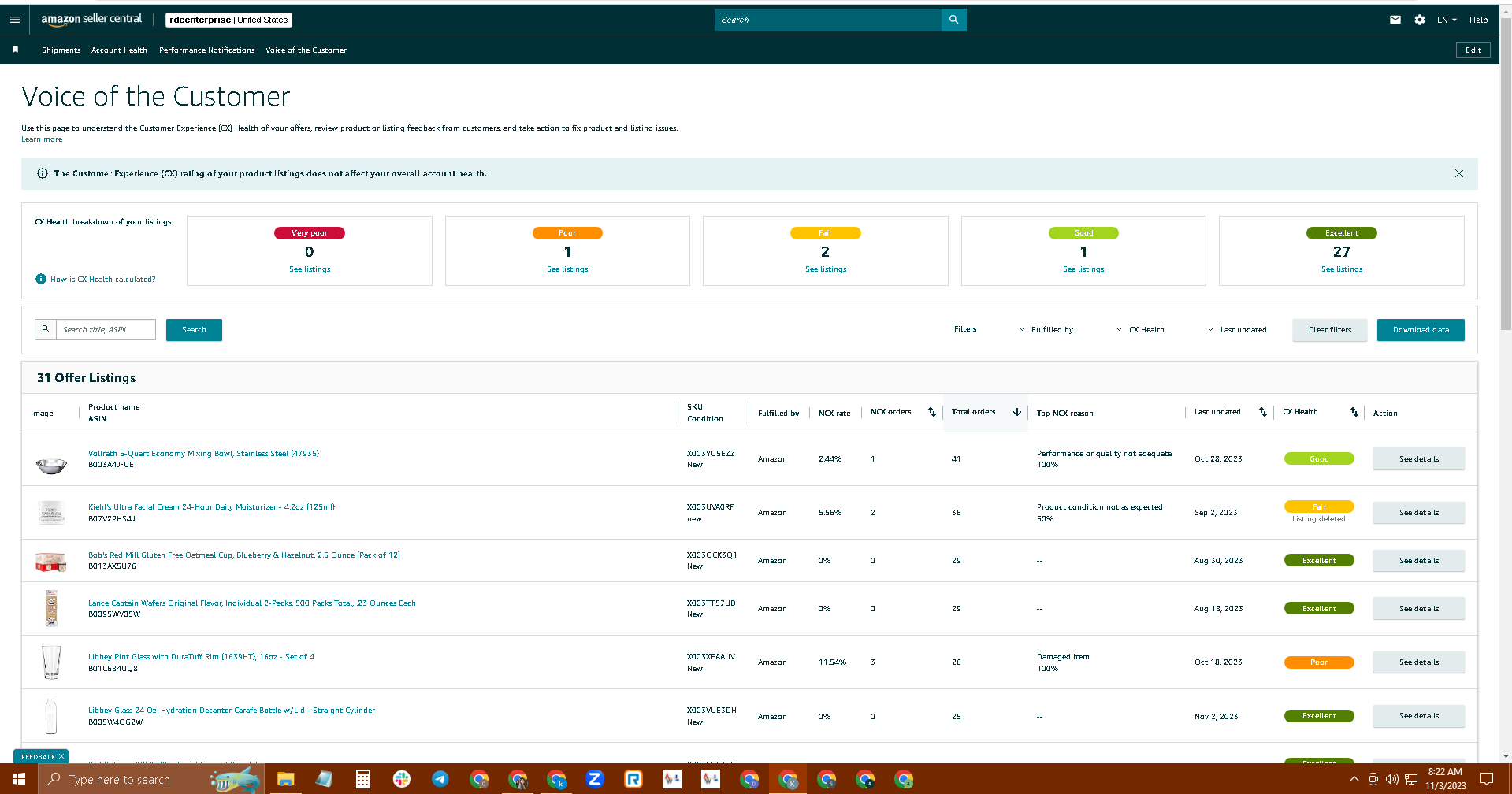See listings under Poor category

tap(567, 269)
